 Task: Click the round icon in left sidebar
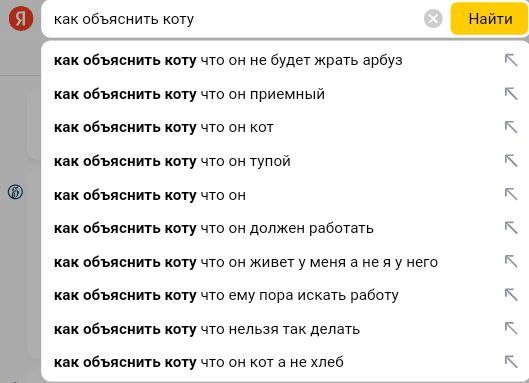(x=15, y=192)
